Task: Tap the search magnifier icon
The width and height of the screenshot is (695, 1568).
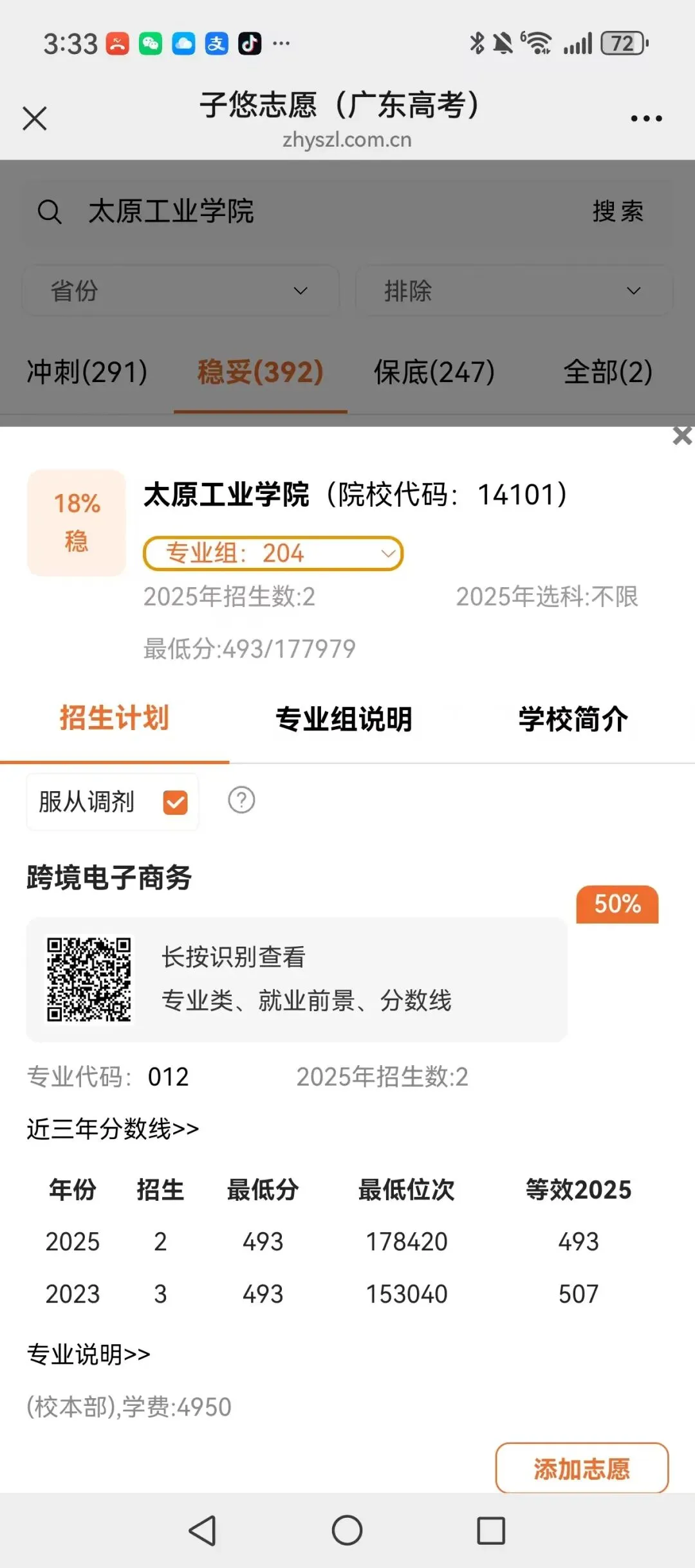Action: pos(50,212)
